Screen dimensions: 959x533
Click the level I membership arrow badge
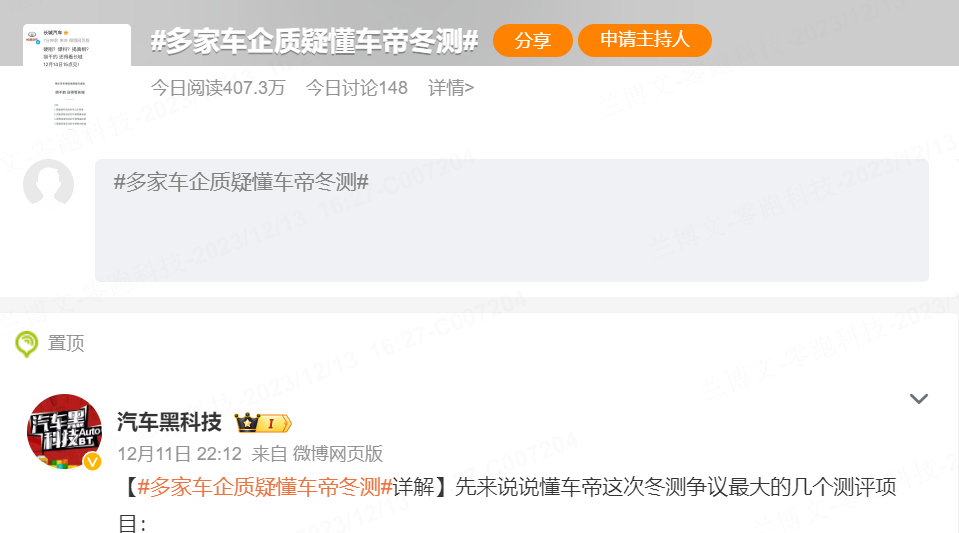[x=275, y=423]
